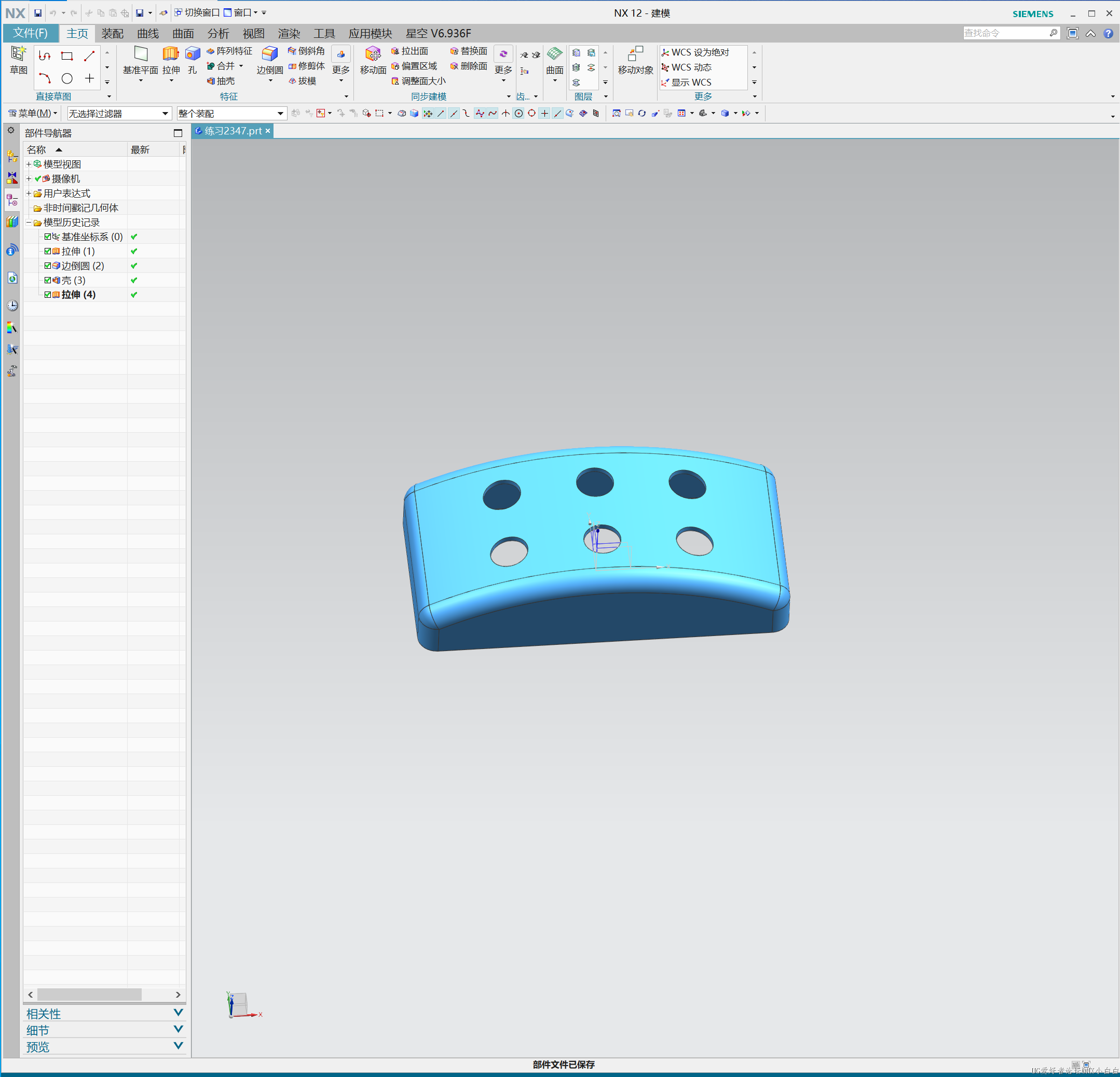The height and width of the screenshot is (1077, 1120).
Task: Sort by the 名称 column header
Action: pos(75,149)
